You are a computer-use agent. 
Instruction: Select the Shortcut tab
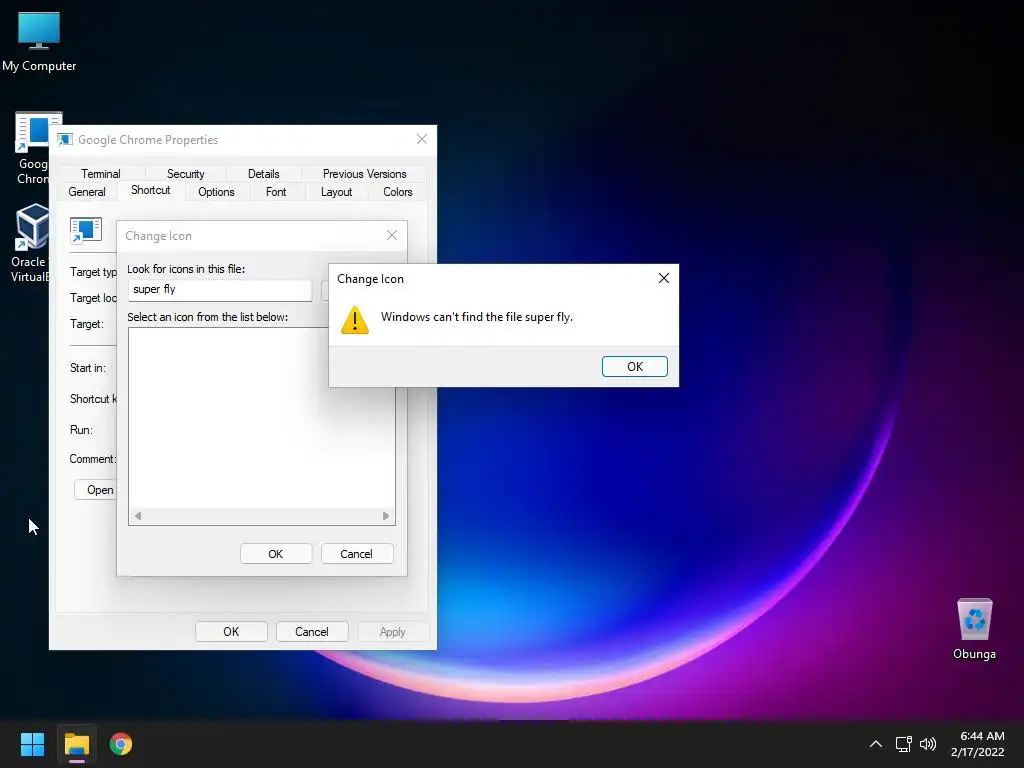[x=150, y=190]
